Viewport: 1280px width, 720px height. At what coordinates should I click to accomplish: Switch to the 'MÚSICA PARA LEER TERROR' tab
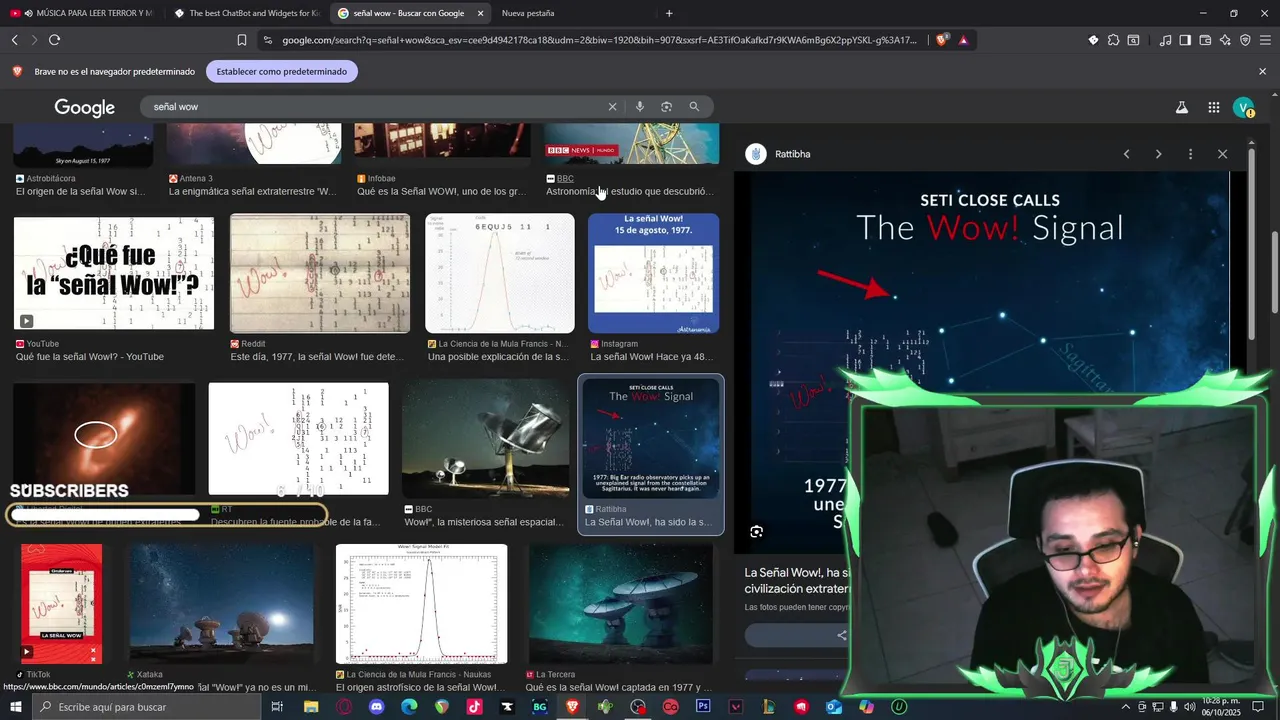click(80, 13)
